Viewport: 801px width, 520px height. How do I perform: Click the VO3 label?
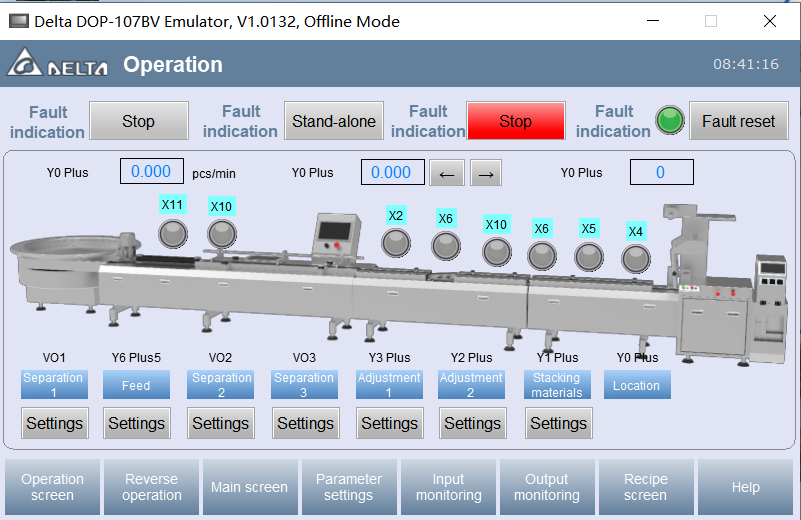(x=304, y=358)
